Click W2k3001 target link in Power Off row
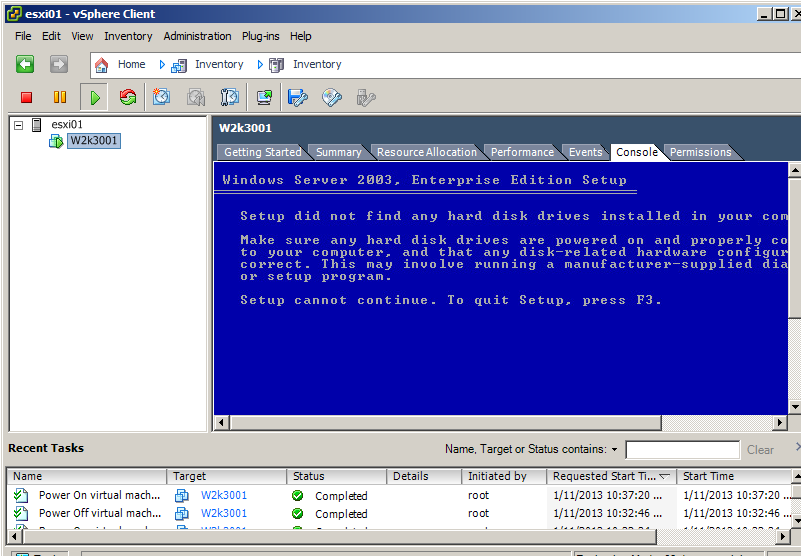Screen dimensions: 802x557 (x=224, y=513)
